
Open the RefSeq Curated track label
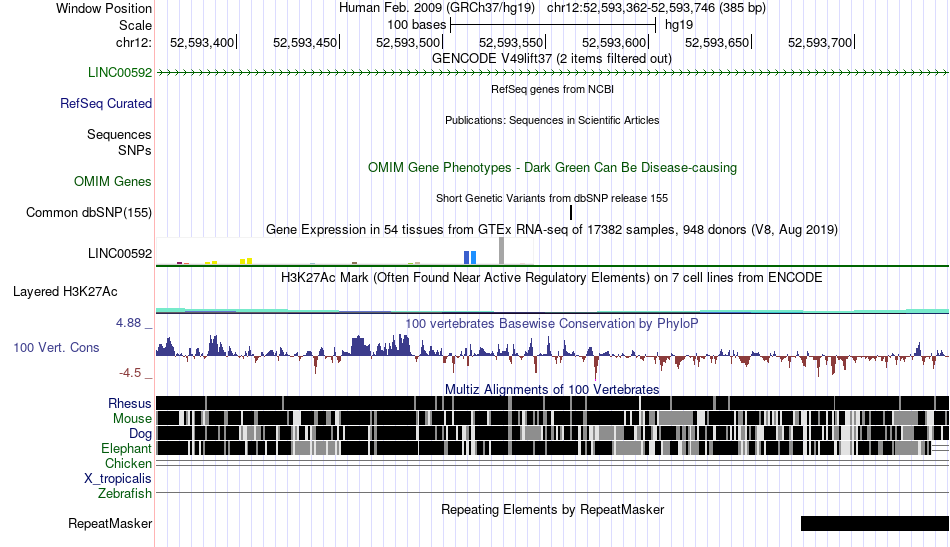(x=106, y=104)
